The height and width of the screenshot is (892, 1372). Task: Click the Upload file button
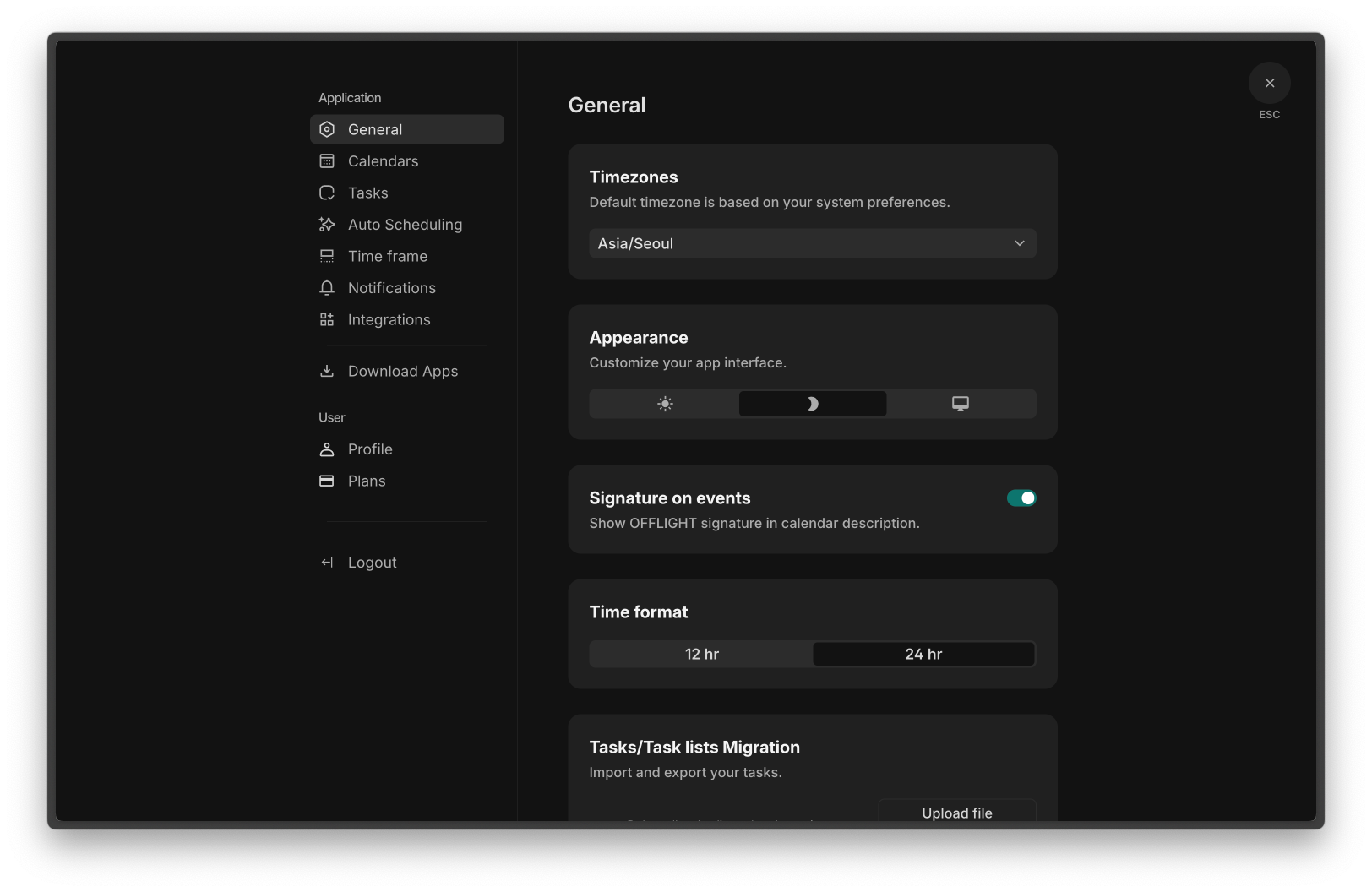[957, 811]
